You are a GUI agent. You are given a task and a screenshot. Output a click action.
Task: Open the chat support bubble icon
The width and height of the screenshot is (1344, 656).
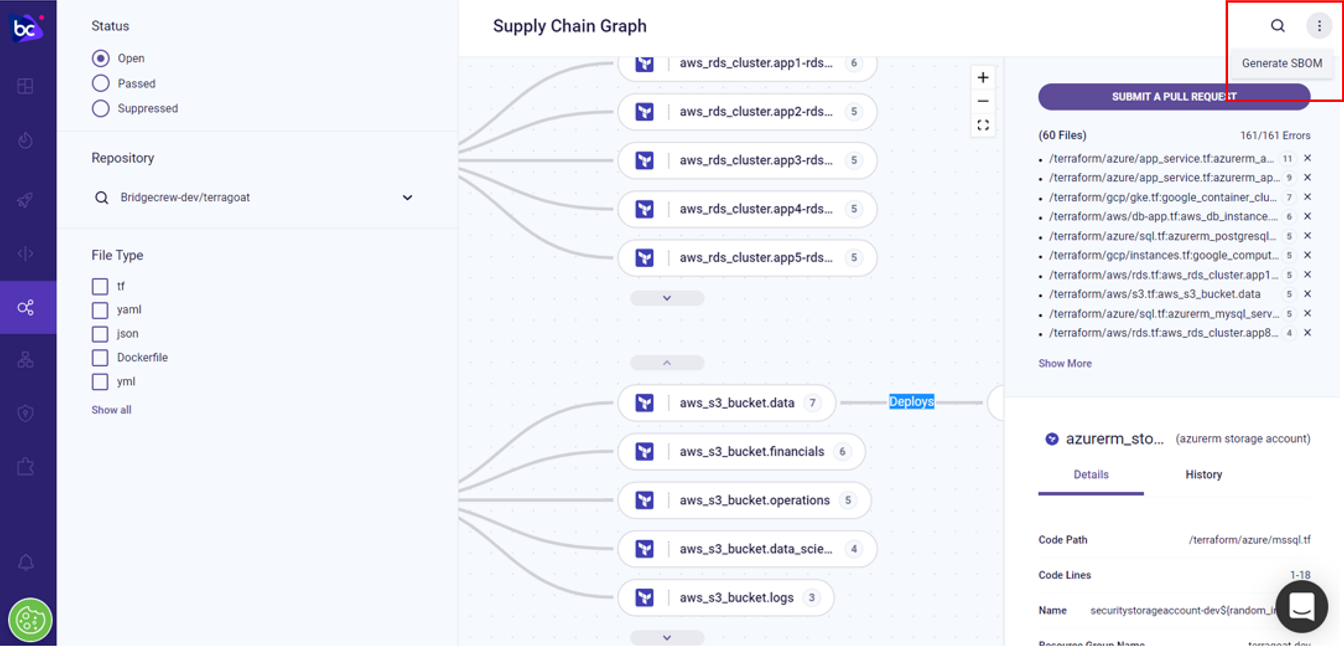point(1302,606)
